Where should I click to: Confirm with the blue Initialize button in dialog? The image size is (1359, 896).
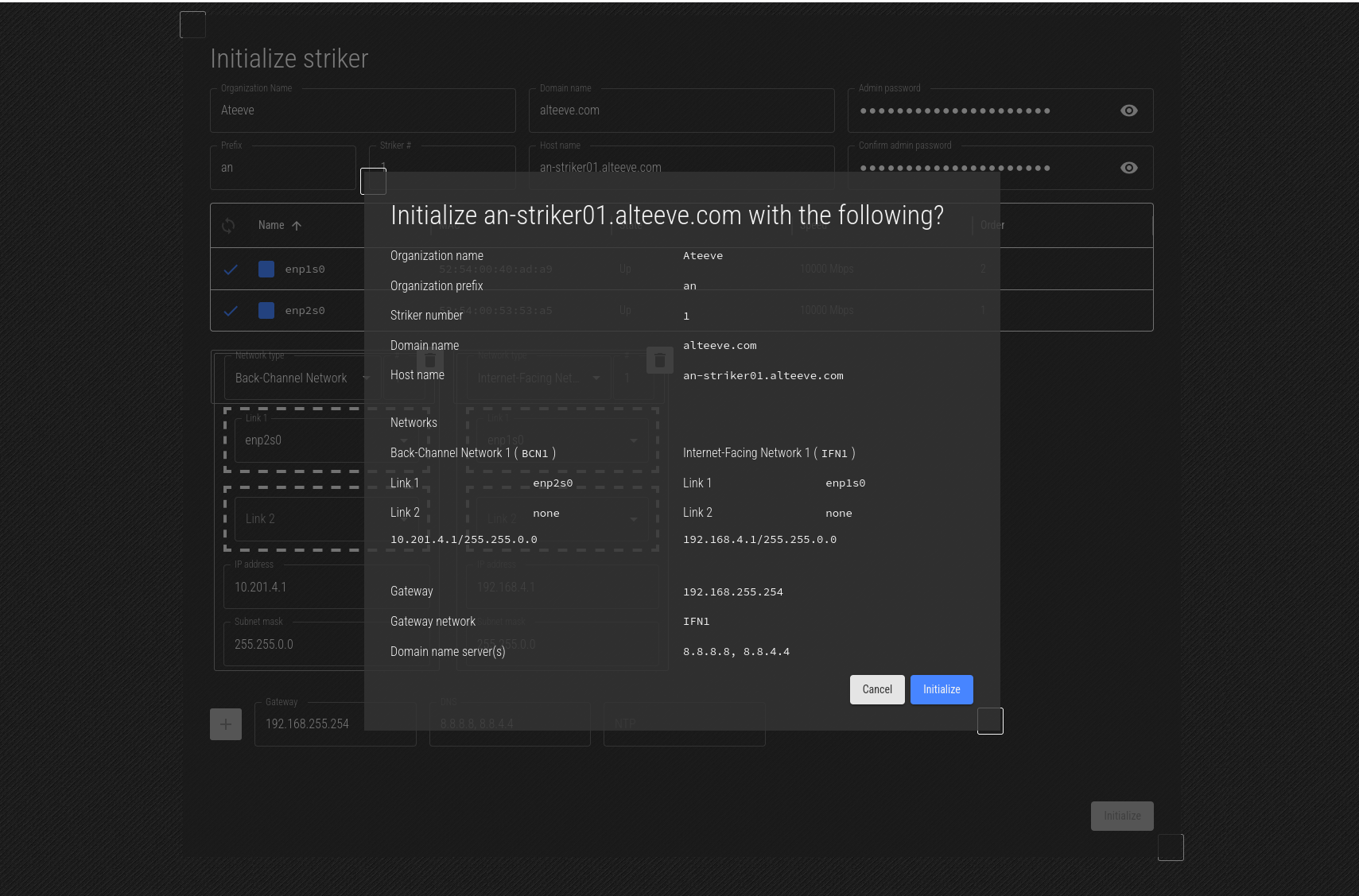click(942, 689)
